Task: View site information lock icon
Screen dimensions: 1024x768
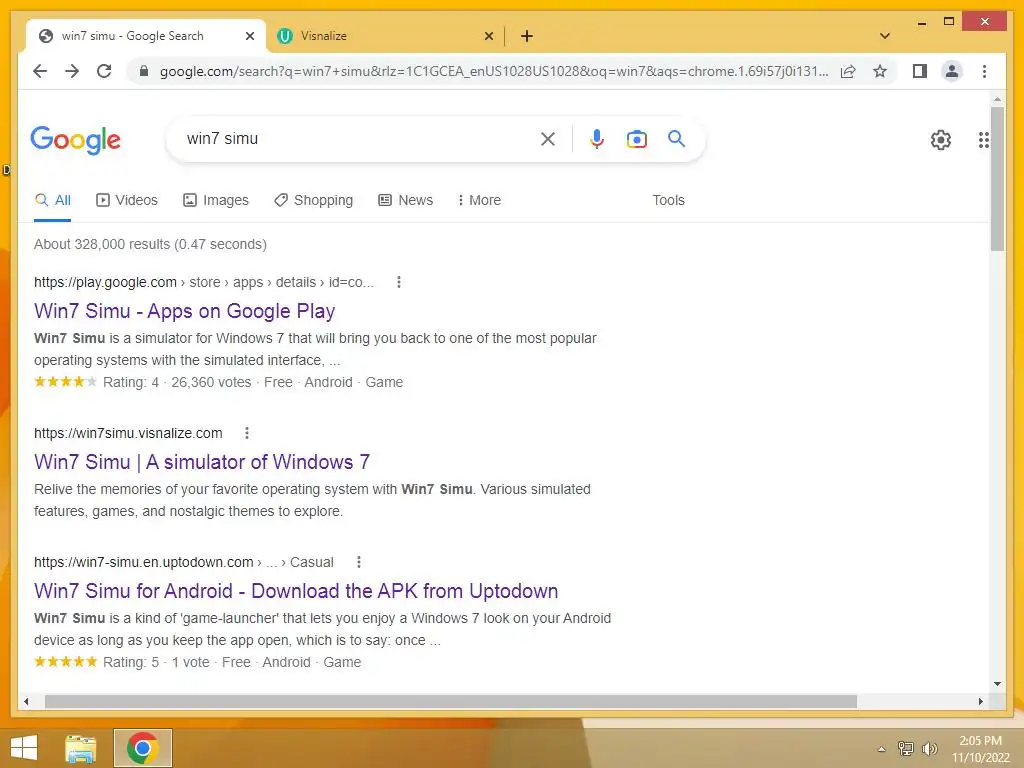Action: coord(144,71)
